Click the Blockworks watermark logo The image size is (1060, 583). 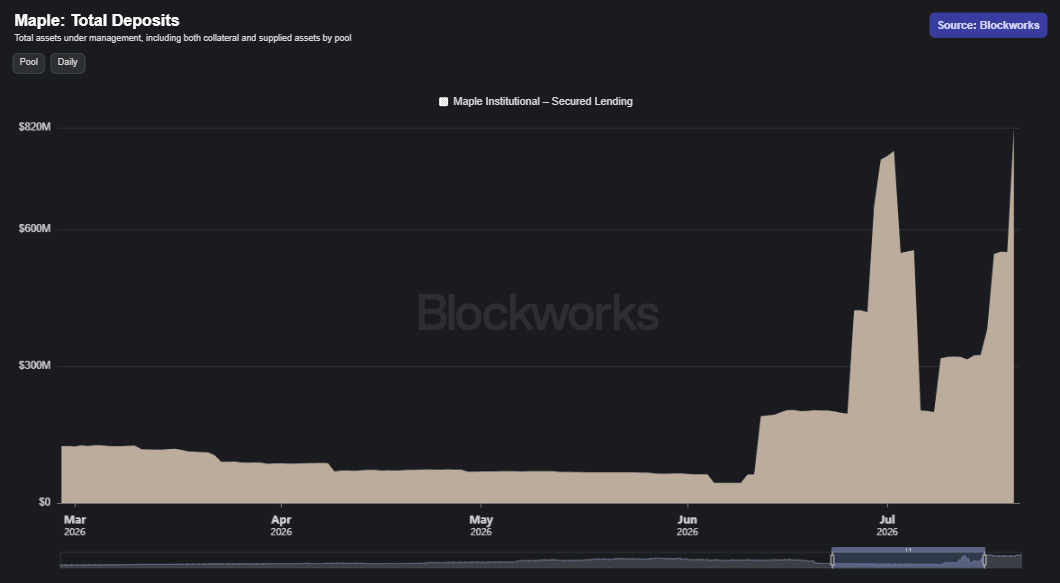(x=538, y=312)
